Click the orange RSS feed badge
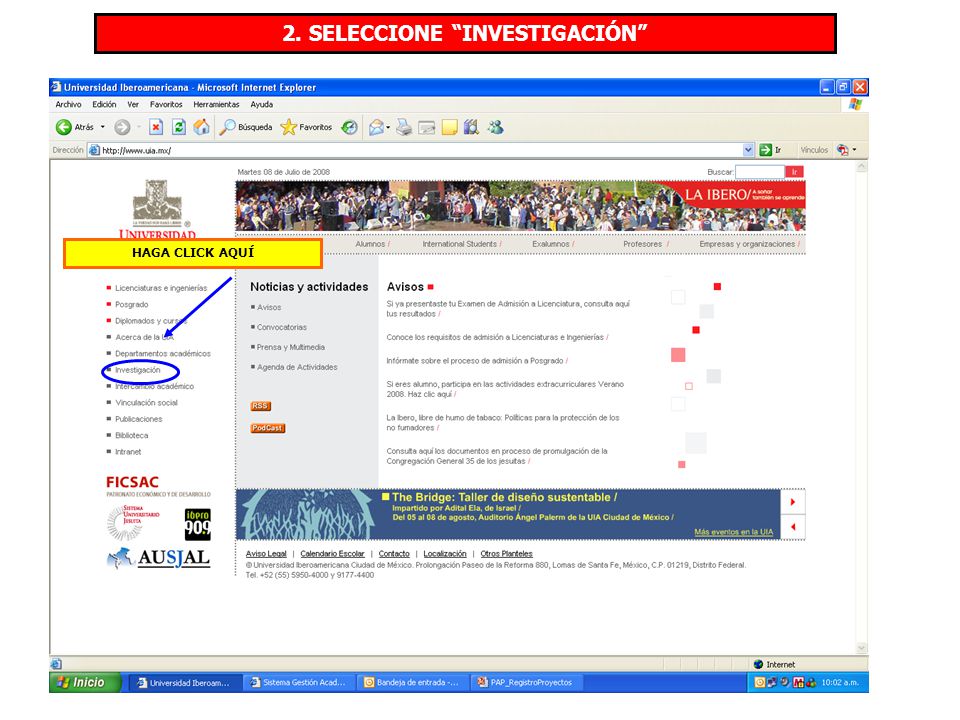This screenshot has width=960, height=720. click(x=260, y=406)
